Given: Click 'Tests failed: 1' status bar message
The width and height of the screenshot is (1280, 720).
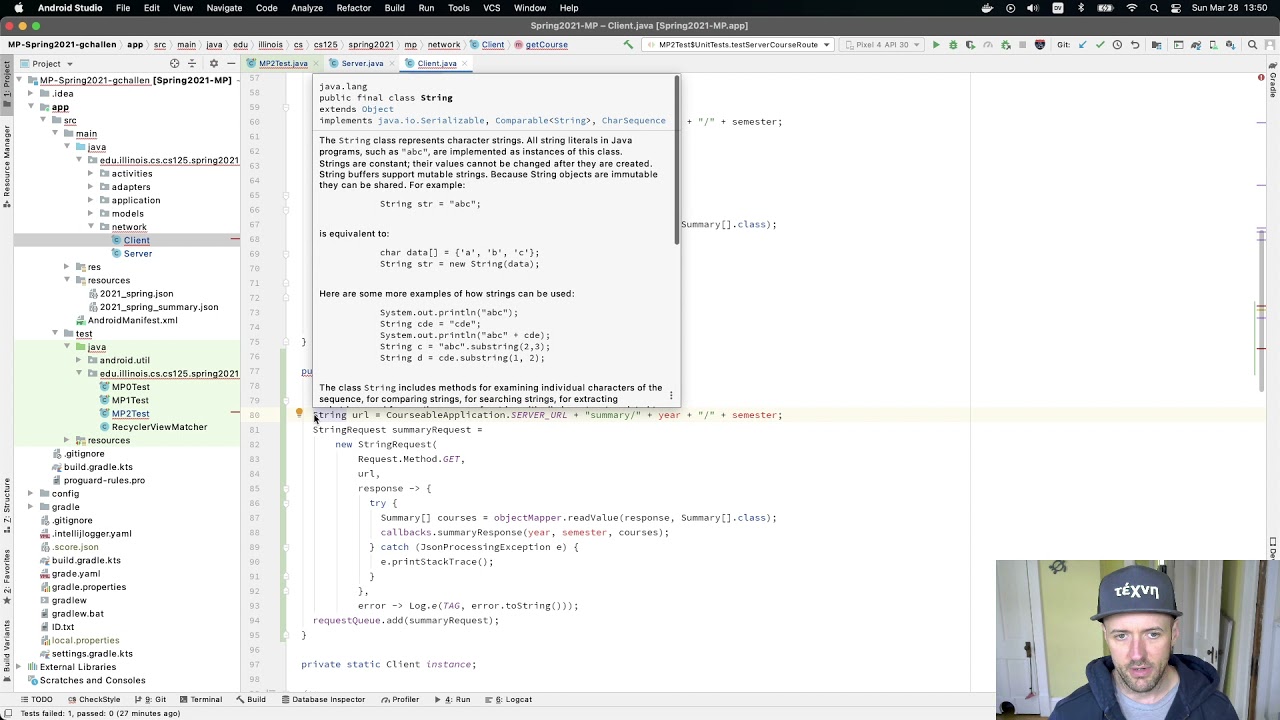Looking at the screenshot, I should click(x=100, y=713).
